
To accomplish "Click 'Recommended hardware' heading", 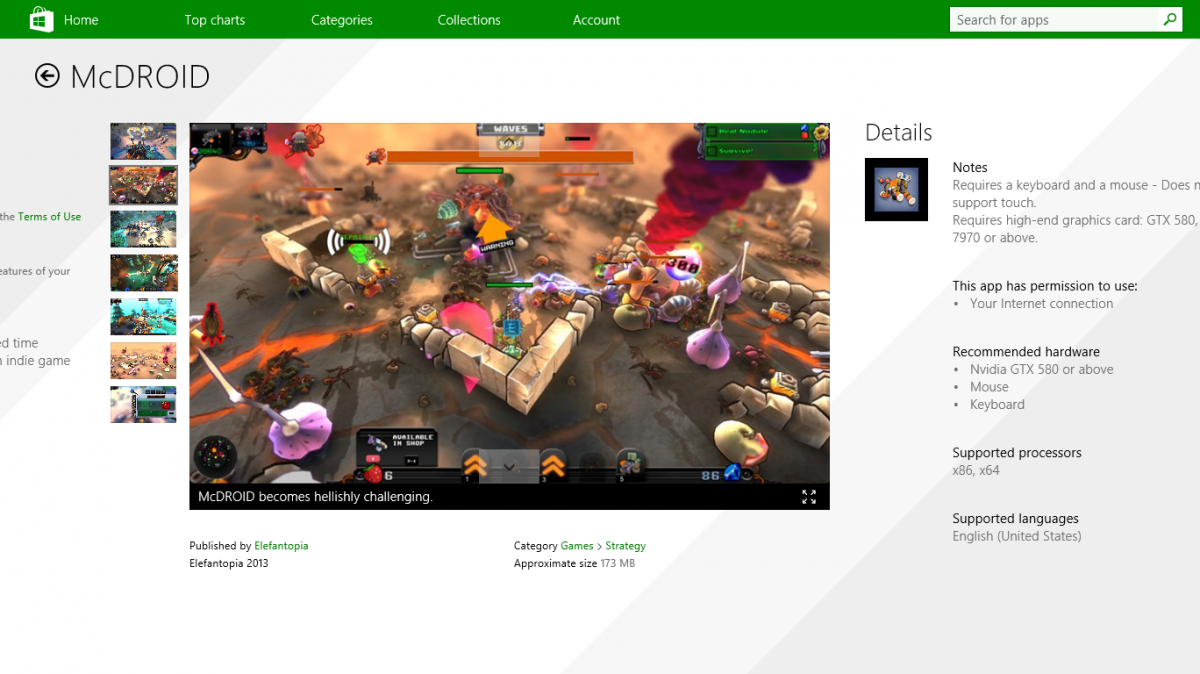I will point(1026,352).
